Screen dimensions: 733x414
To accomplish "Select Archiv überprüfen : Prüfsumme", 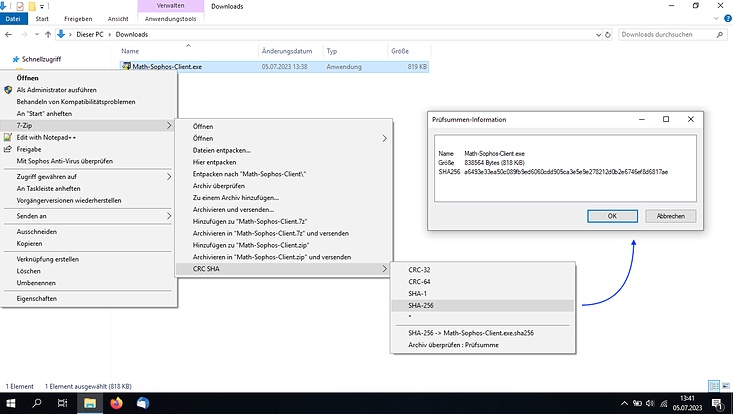I will (x=482, y=345).
